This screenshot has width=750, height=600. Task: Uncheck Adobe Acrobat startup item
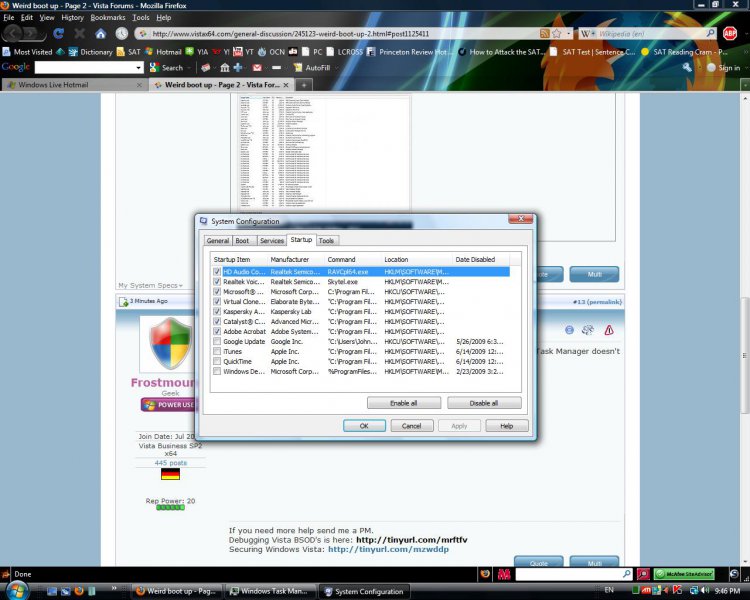pos(217,331)
